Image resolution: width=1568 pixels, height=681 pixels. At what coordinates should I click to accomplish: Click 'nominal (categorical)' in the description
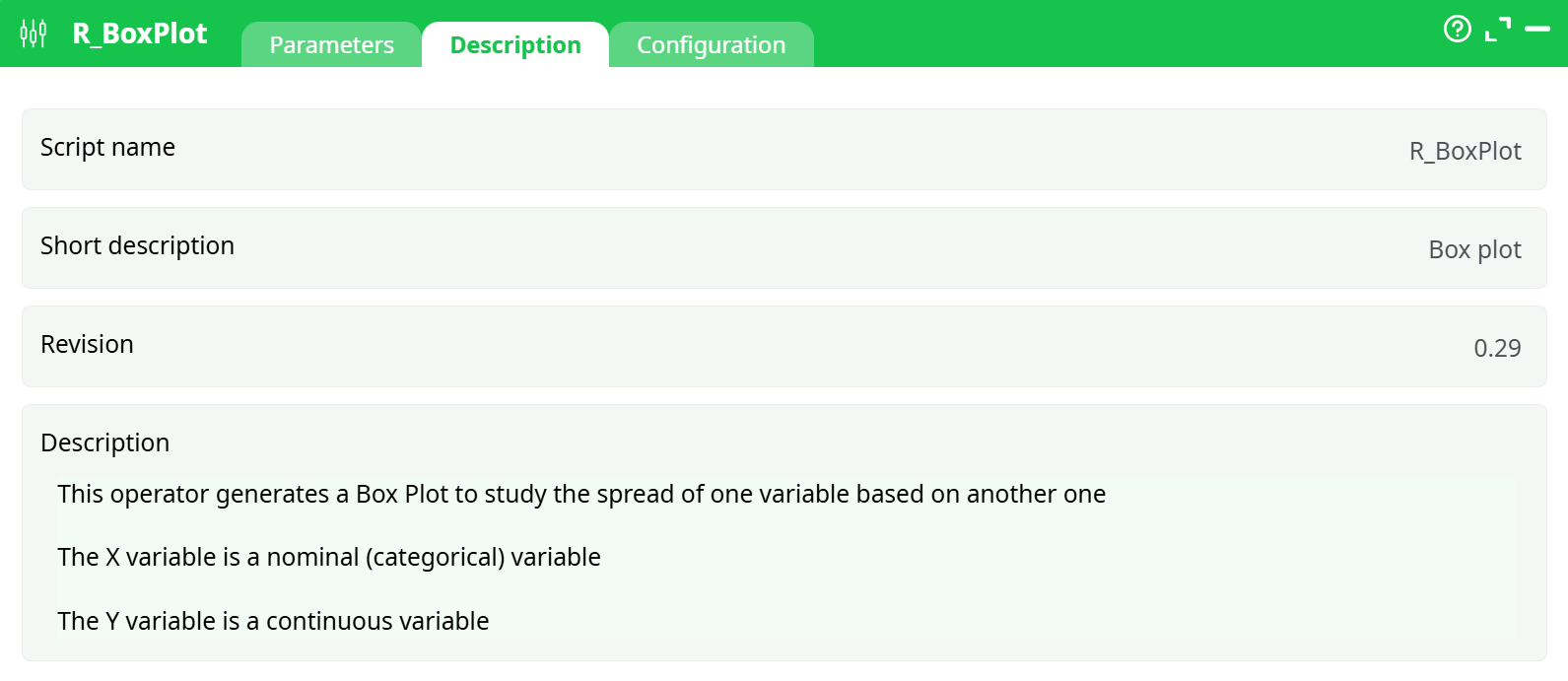click(x=385, y=557)
